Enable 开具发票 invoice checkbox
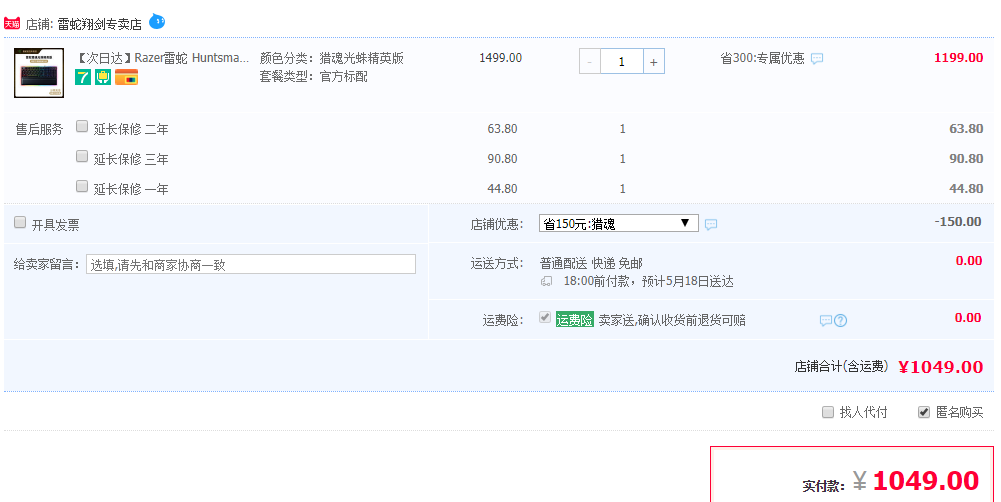 [x=20, y=222]
